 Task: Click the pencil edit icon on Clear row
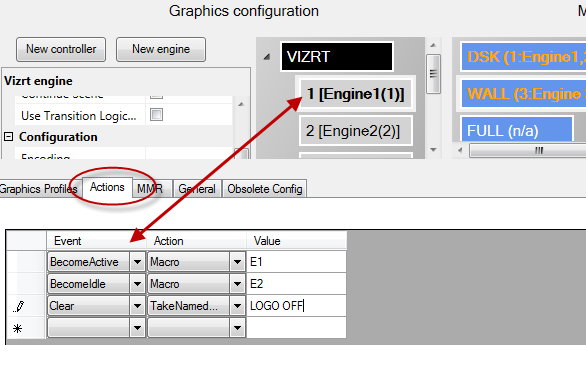point(19,306)
